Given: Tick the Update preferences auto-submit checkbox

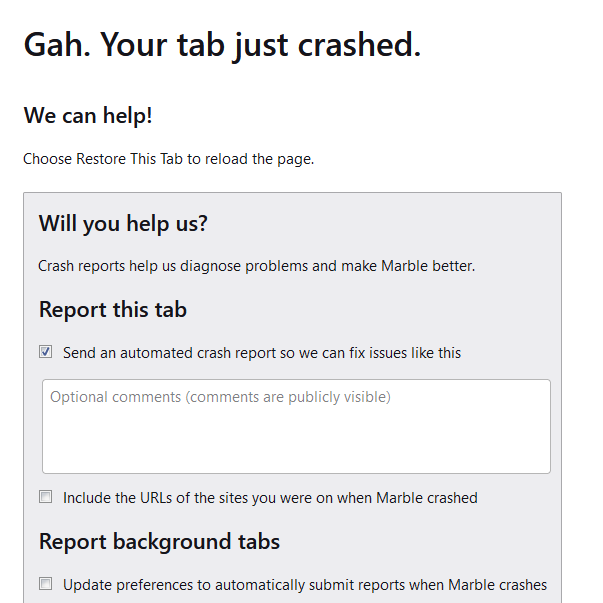Looking at the screenshot, I should click(46, 584).
